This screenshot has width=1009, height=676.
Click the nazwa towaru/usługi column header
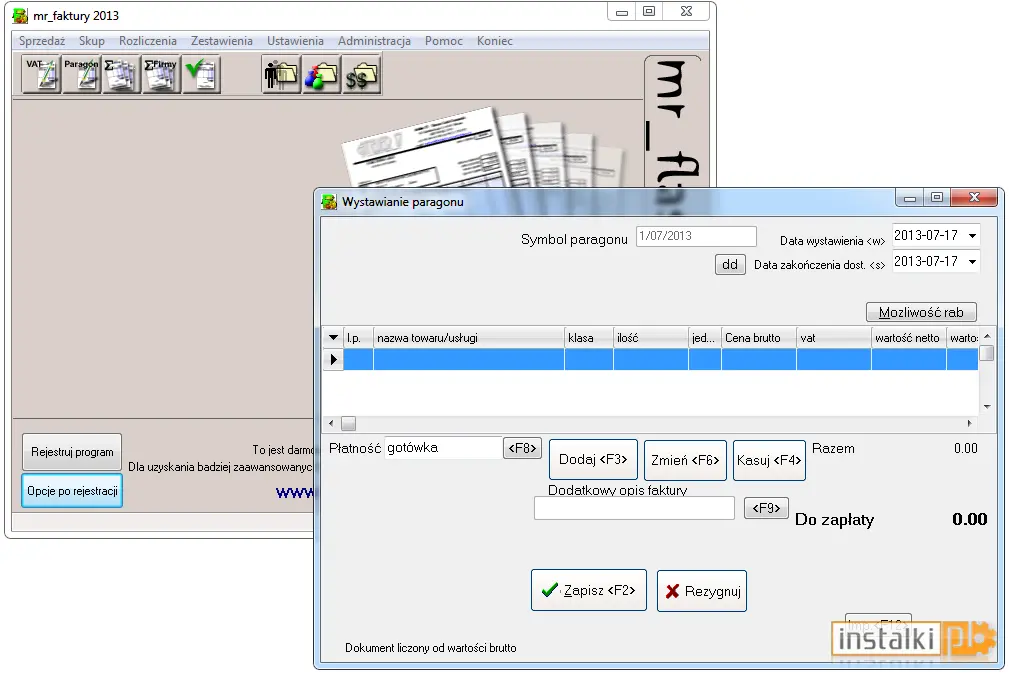click(468, 338)
